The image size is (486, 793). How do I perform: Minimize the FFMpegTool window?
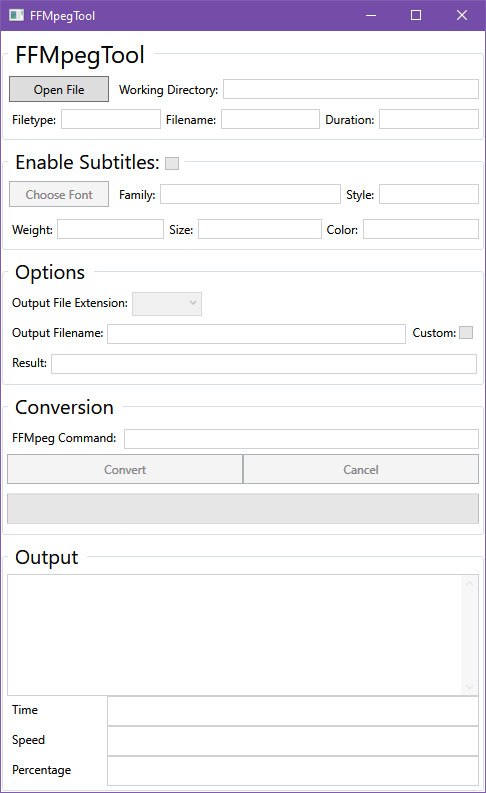pyautogui.click(x=371, y=15)
